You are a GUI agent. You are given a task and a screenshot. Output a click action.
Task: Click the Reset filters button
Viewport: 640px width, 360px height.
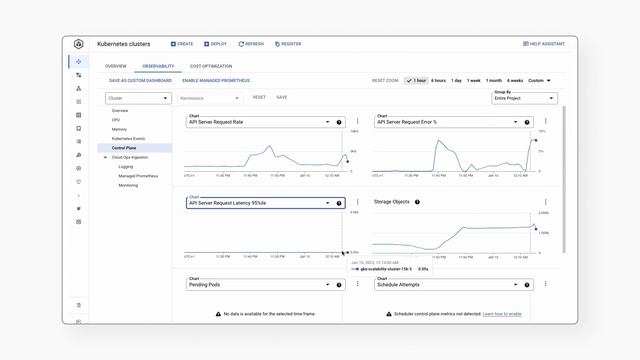point(259,98)
